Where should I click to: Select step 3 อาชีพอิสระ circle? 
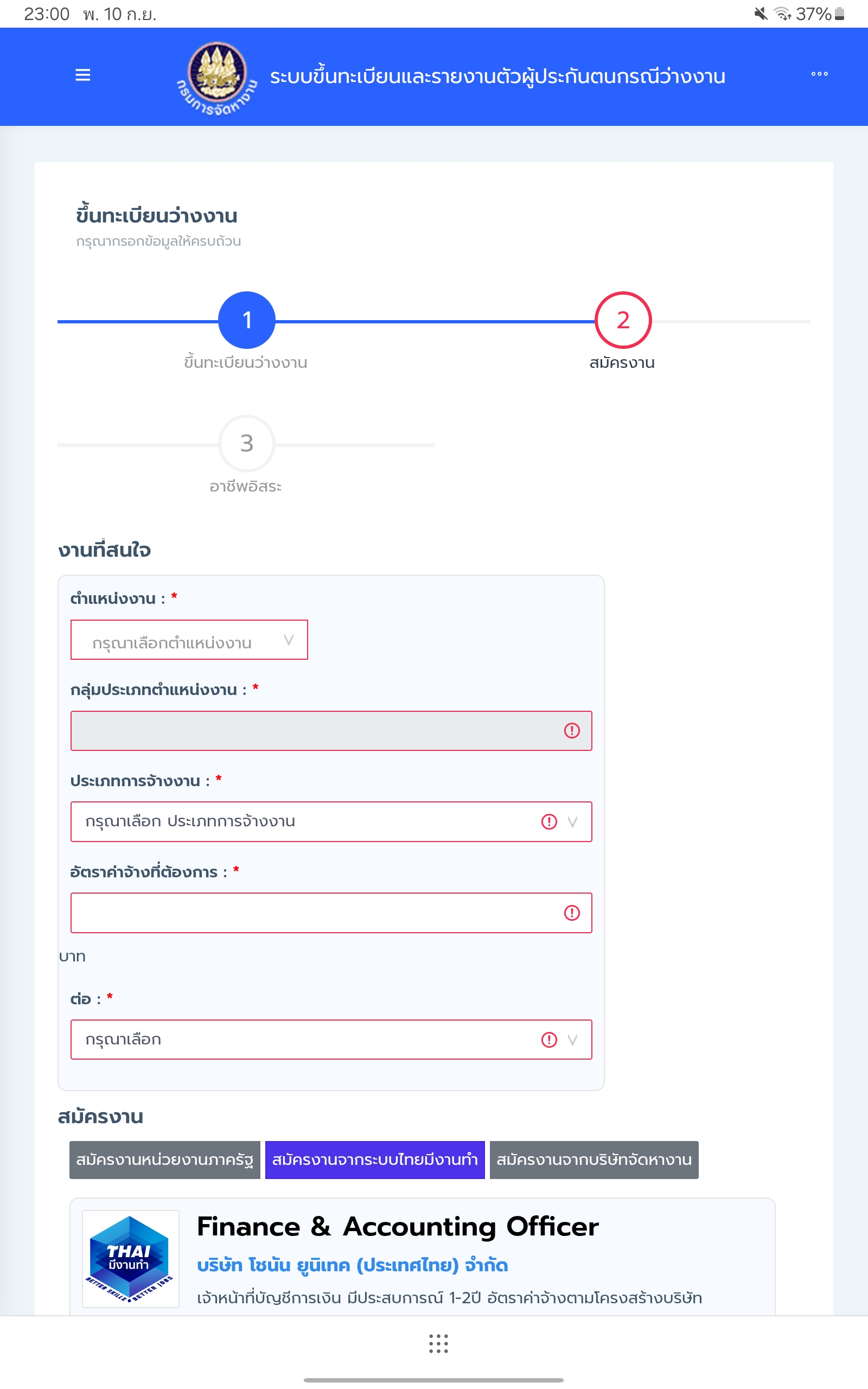[247, 443]
